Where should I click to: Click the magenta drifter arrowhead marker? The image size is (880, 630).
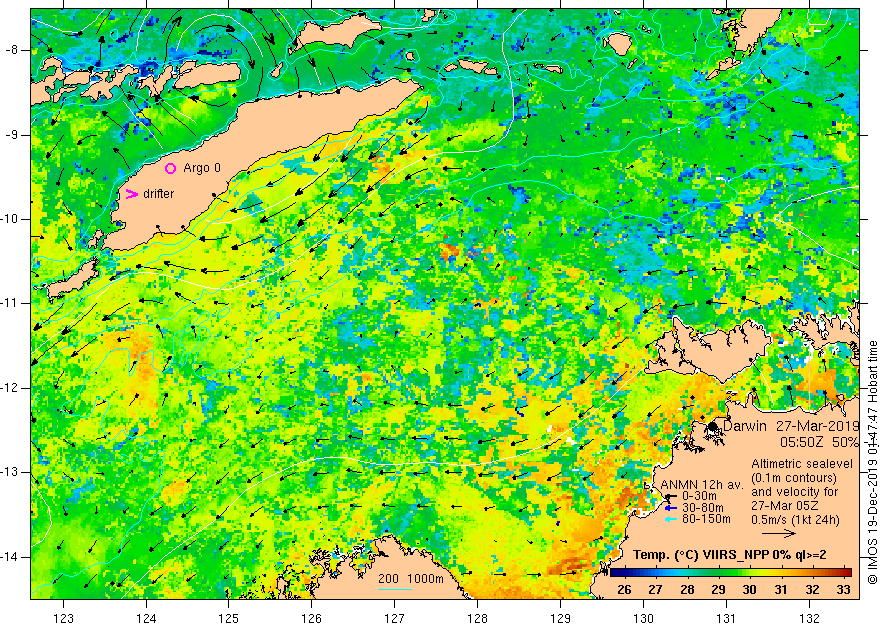pyautogui.click(x=131, y=194)
